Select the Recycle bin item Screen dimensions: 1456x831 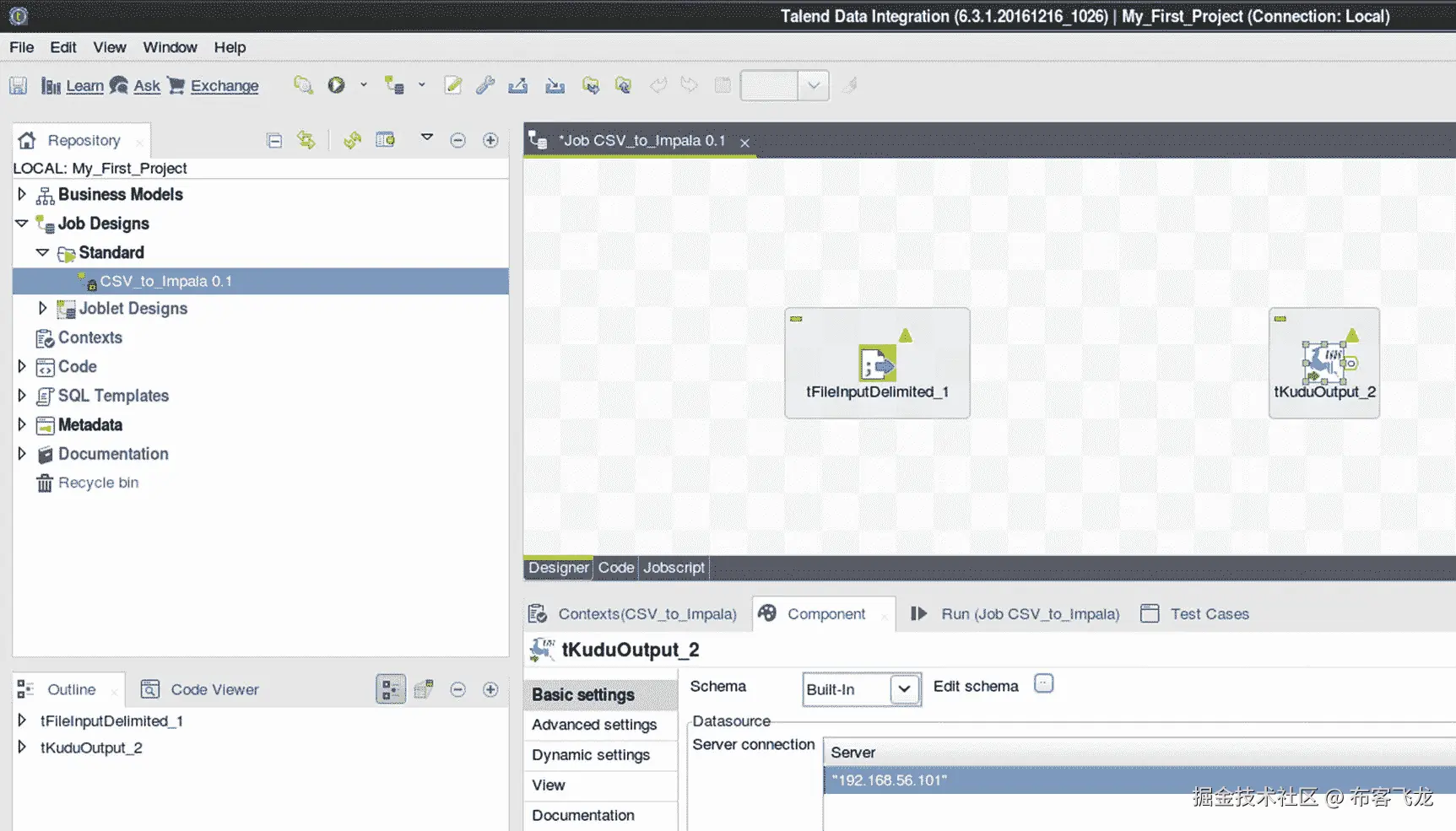[x=98, y=483]
